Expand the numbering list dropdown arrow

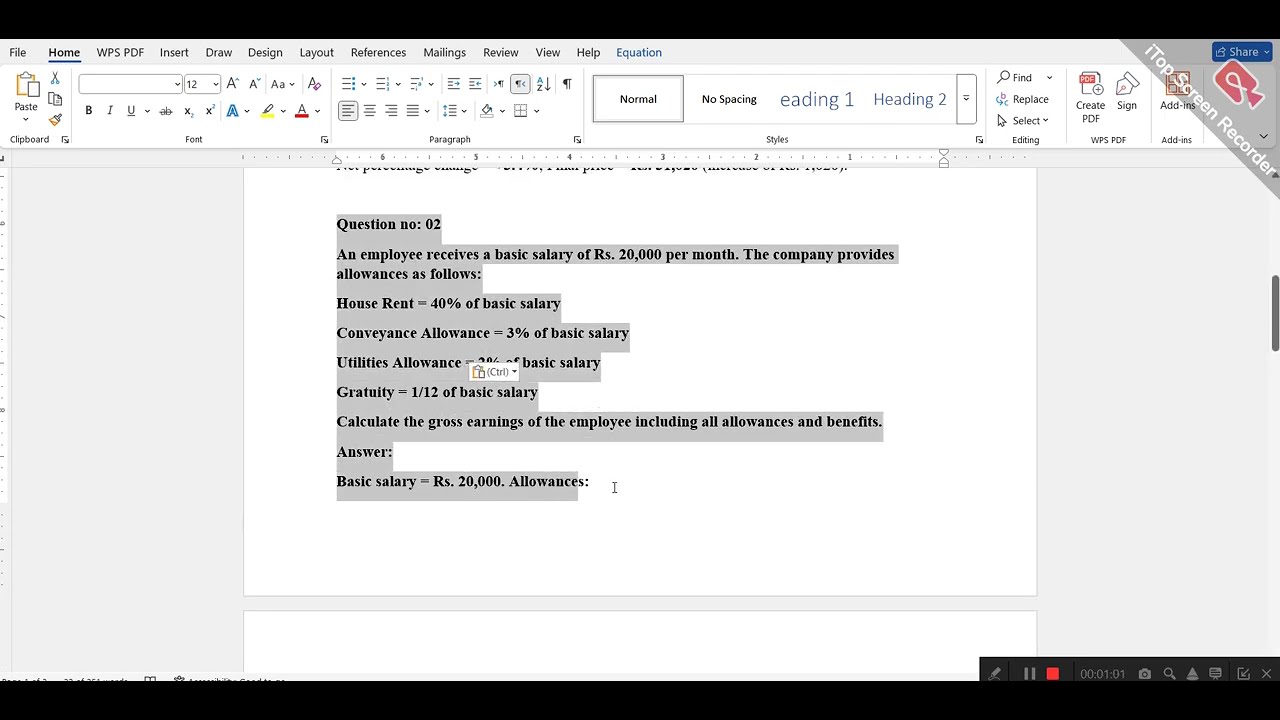point(398,84)
